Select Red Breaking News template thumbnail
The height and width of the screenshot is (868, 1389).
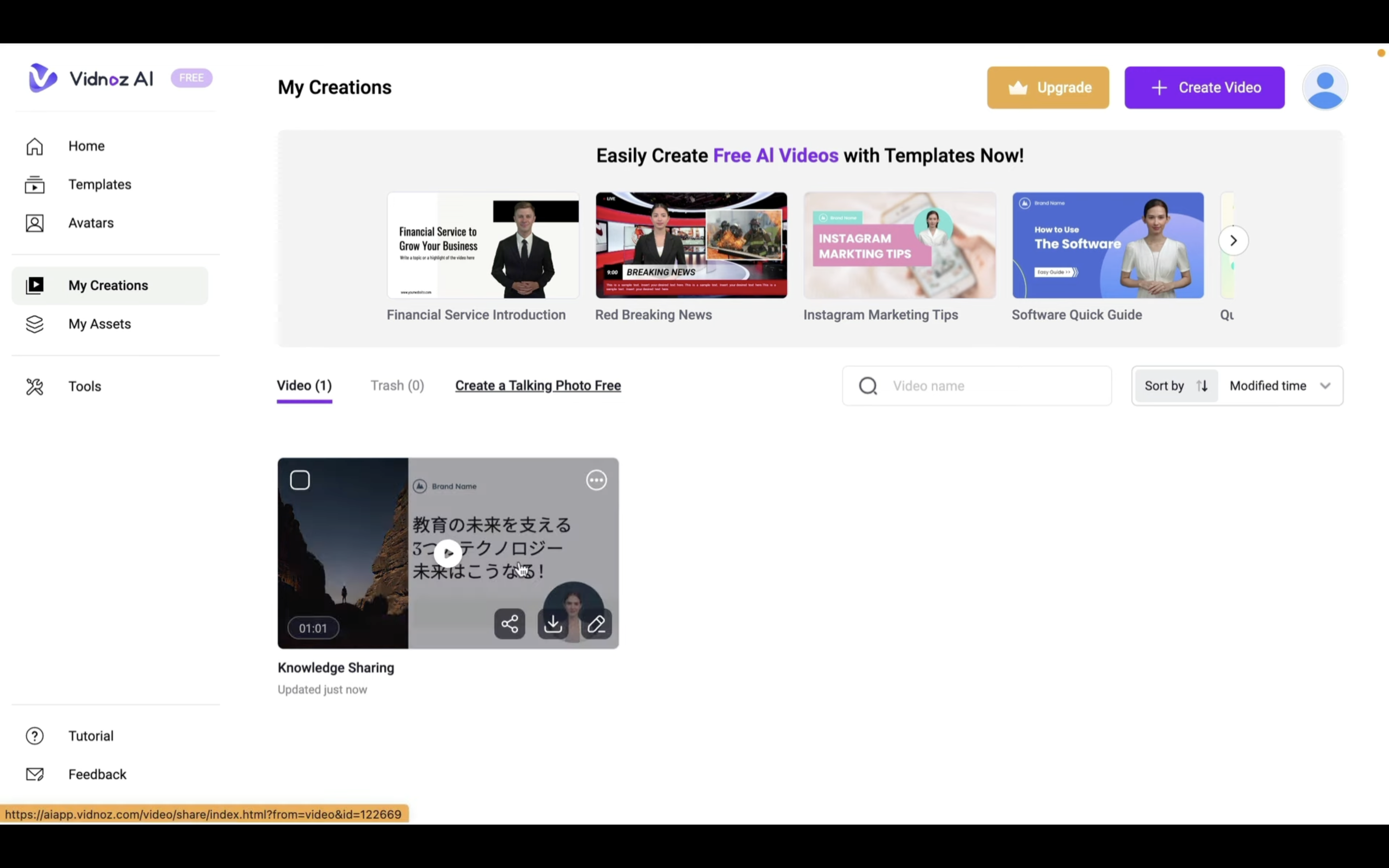pyautogui.click(x=691, y=245)
